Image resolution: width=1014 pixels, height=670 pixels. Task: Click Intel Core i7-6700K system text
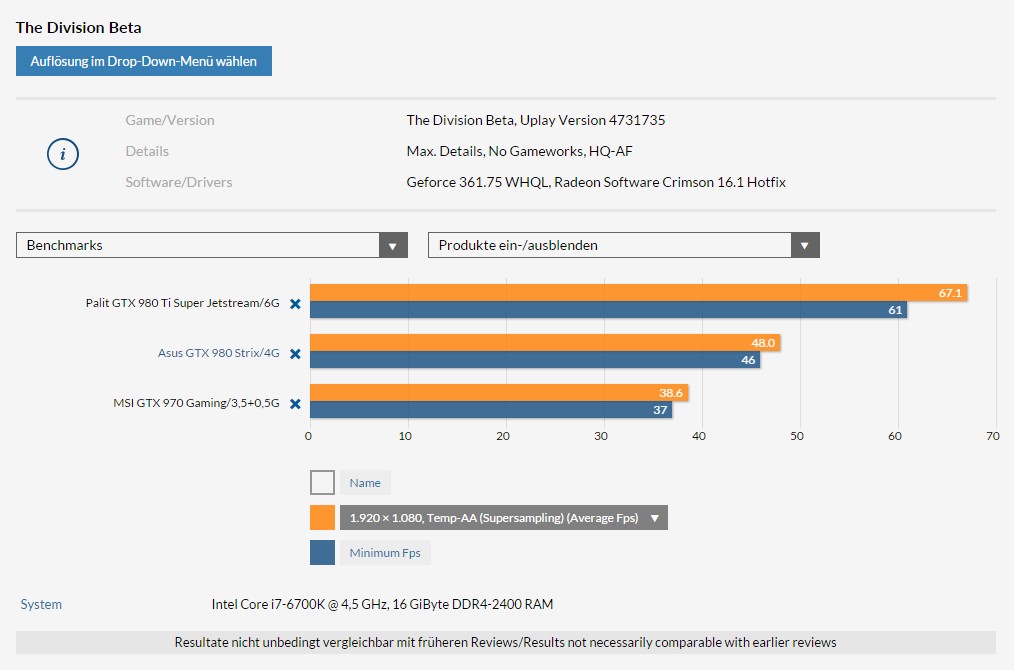coord(382,604)
